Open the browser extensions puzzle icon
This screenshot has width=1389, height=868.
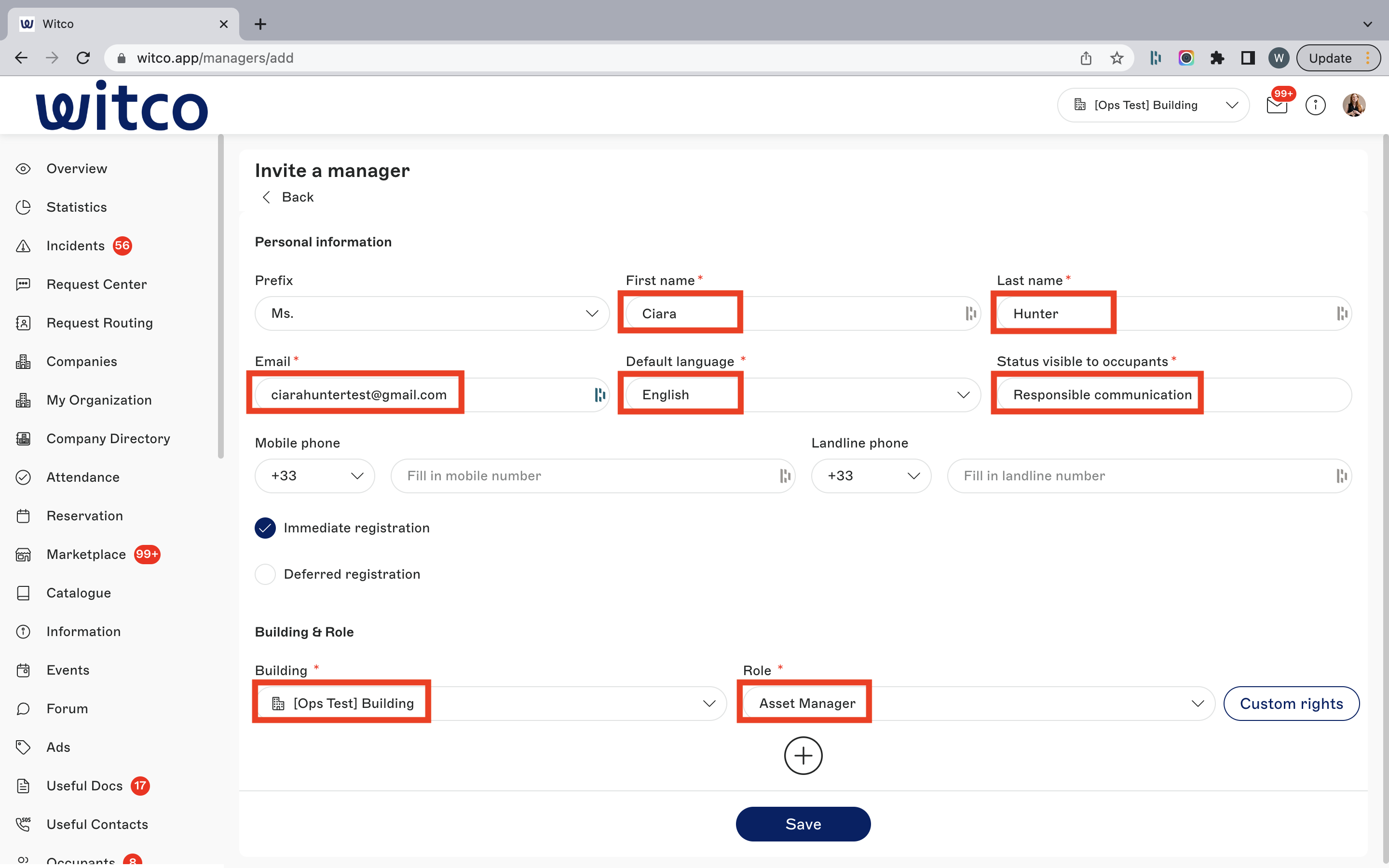pos(1217,58)
